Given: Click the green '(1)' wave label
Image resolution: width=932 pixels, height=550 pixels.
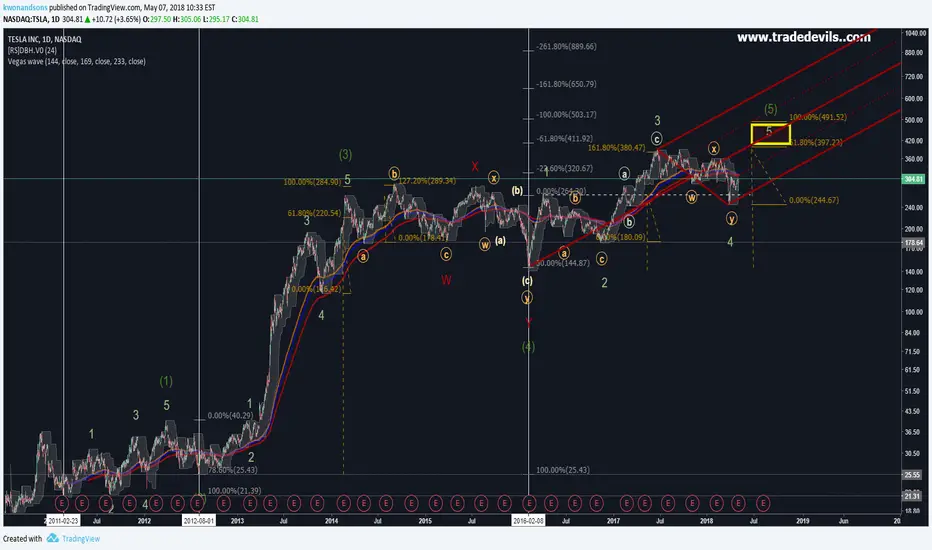Looking at the screenshot, I should coord(166,381).
